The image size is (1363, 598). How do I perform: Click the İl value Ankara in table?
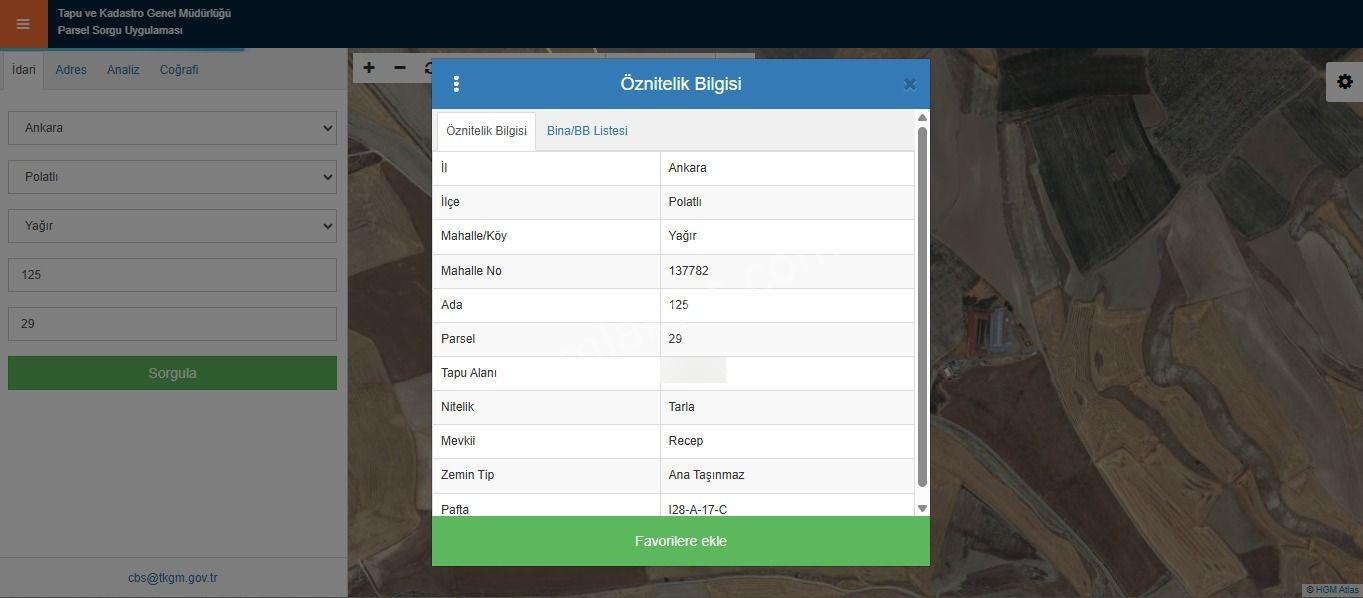(x=688, y=168)
